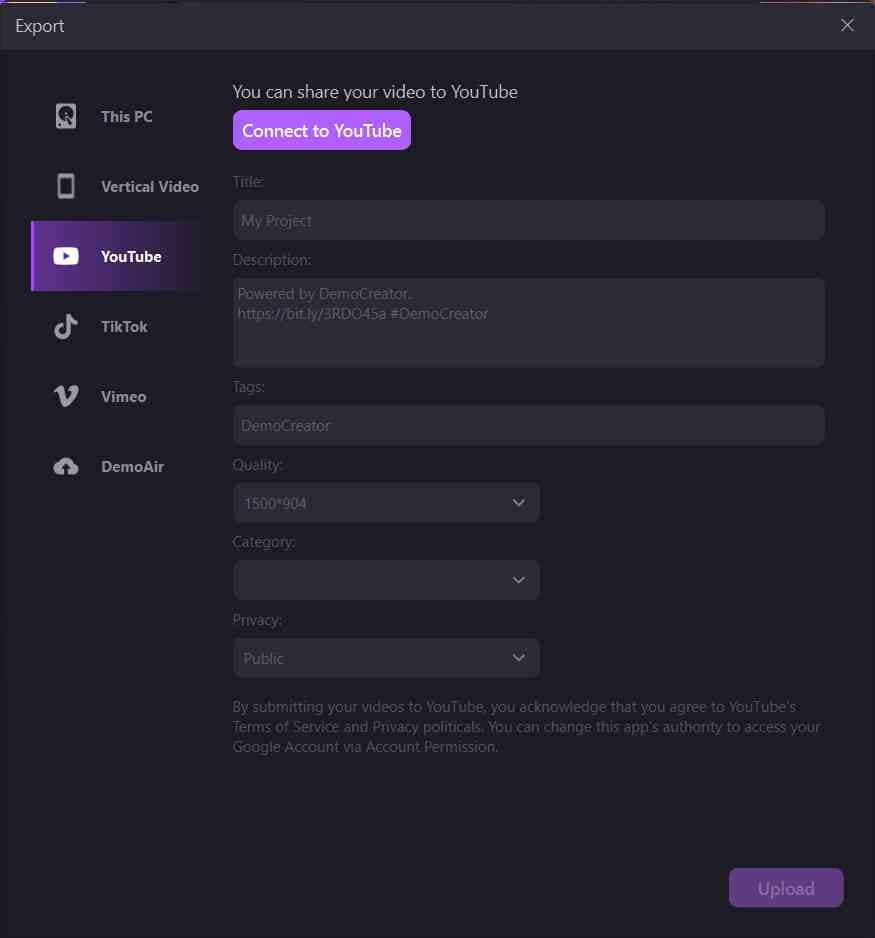875x938 pixels.
Task: Expand the empty Category dropdown
Action: (x=386, y=580)
